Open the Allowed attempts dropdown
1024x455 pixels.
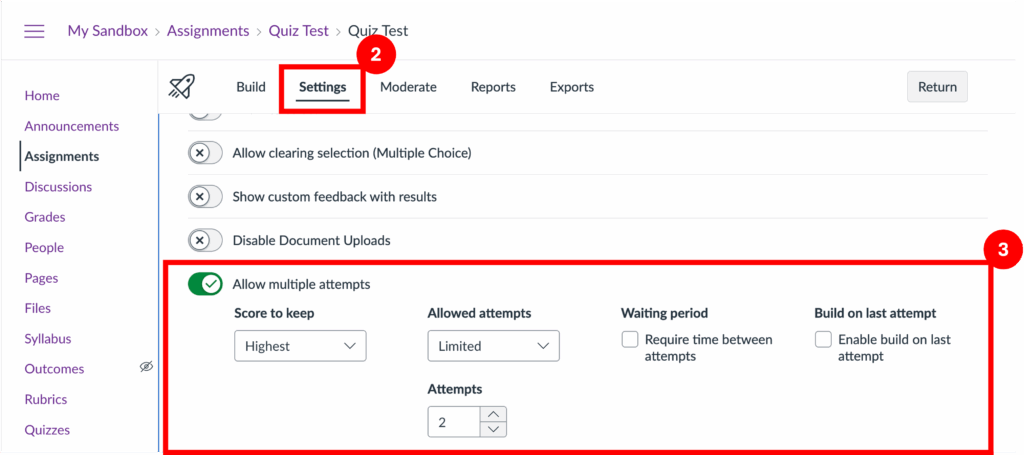tap(493, 346)
